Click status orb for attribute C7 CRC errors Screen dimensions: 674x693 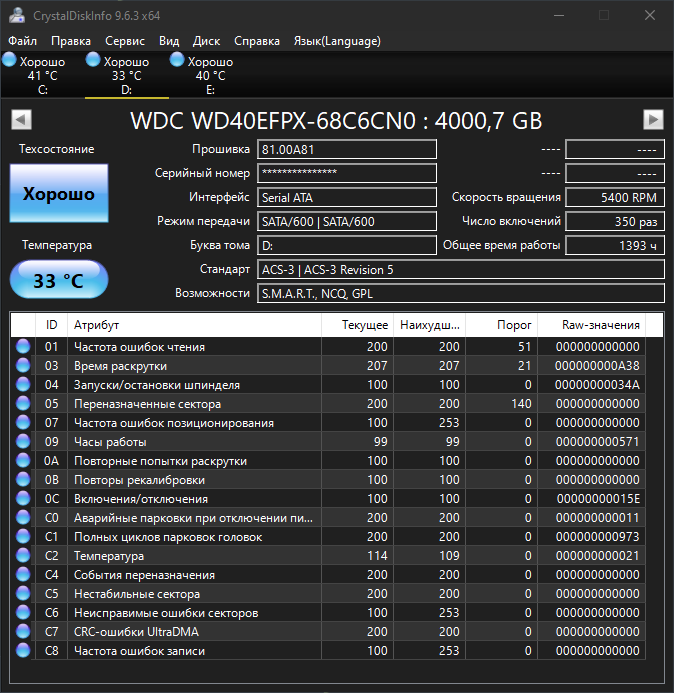pos(23,632)
